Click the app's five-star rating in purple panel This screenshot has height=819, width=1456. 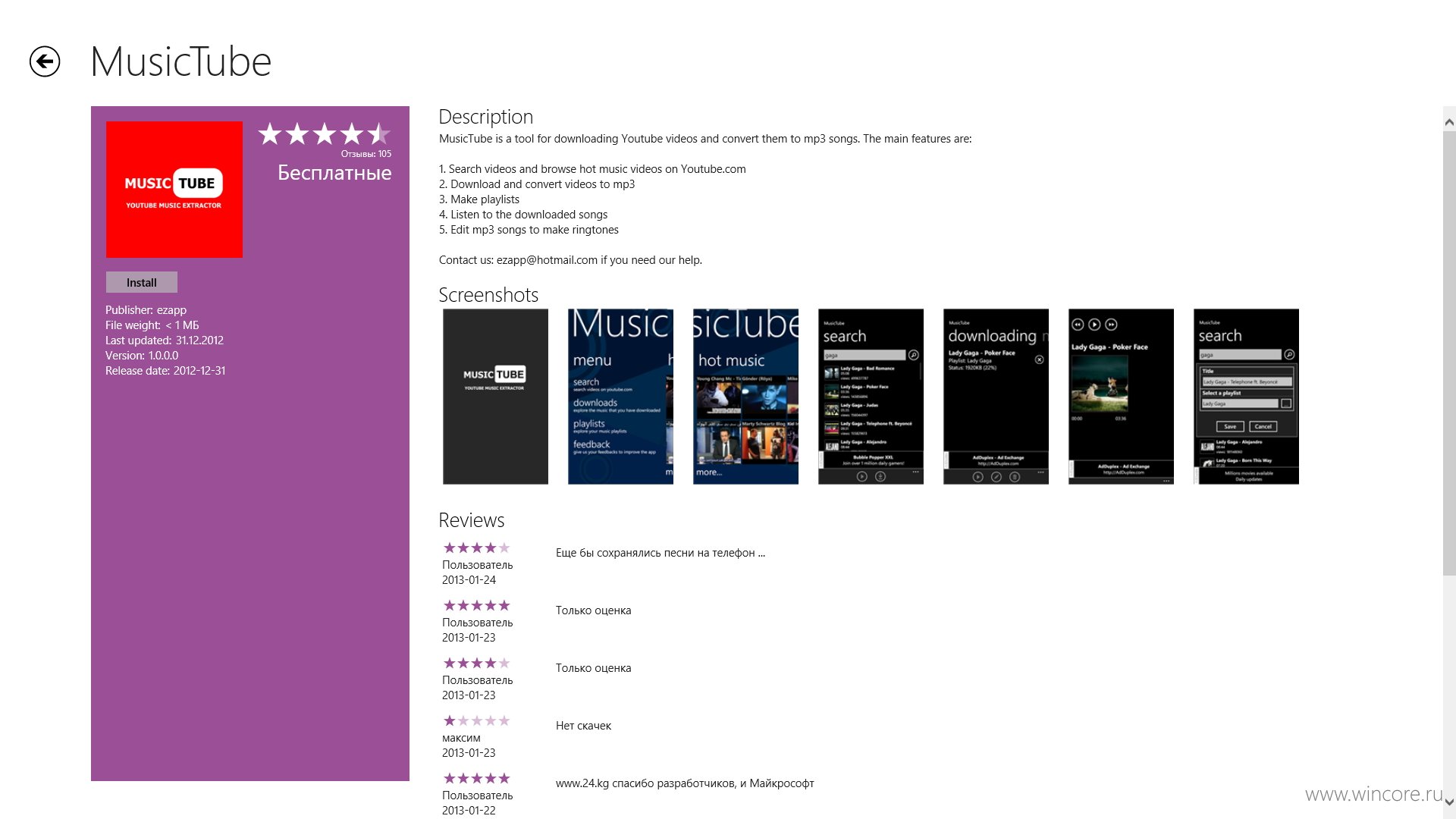tap(325, 134)
